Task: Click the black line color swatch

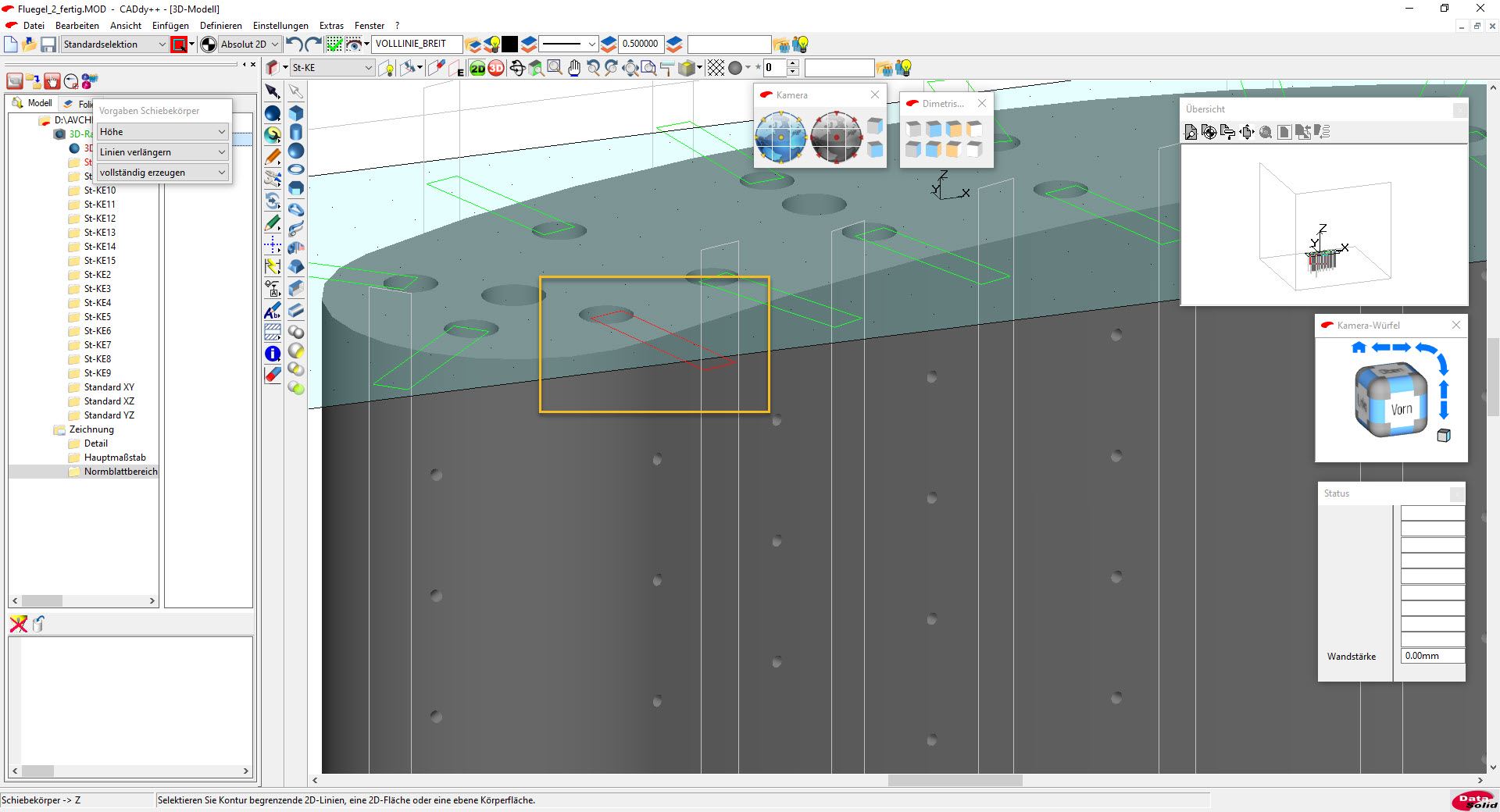Action: [x=509, y=45]
